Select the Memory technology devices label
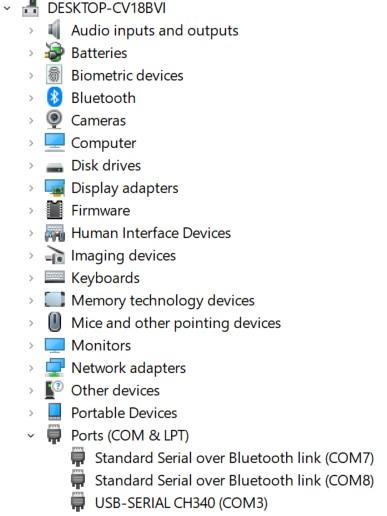Screen dimensions: 387x516 [x=163, y=301]
